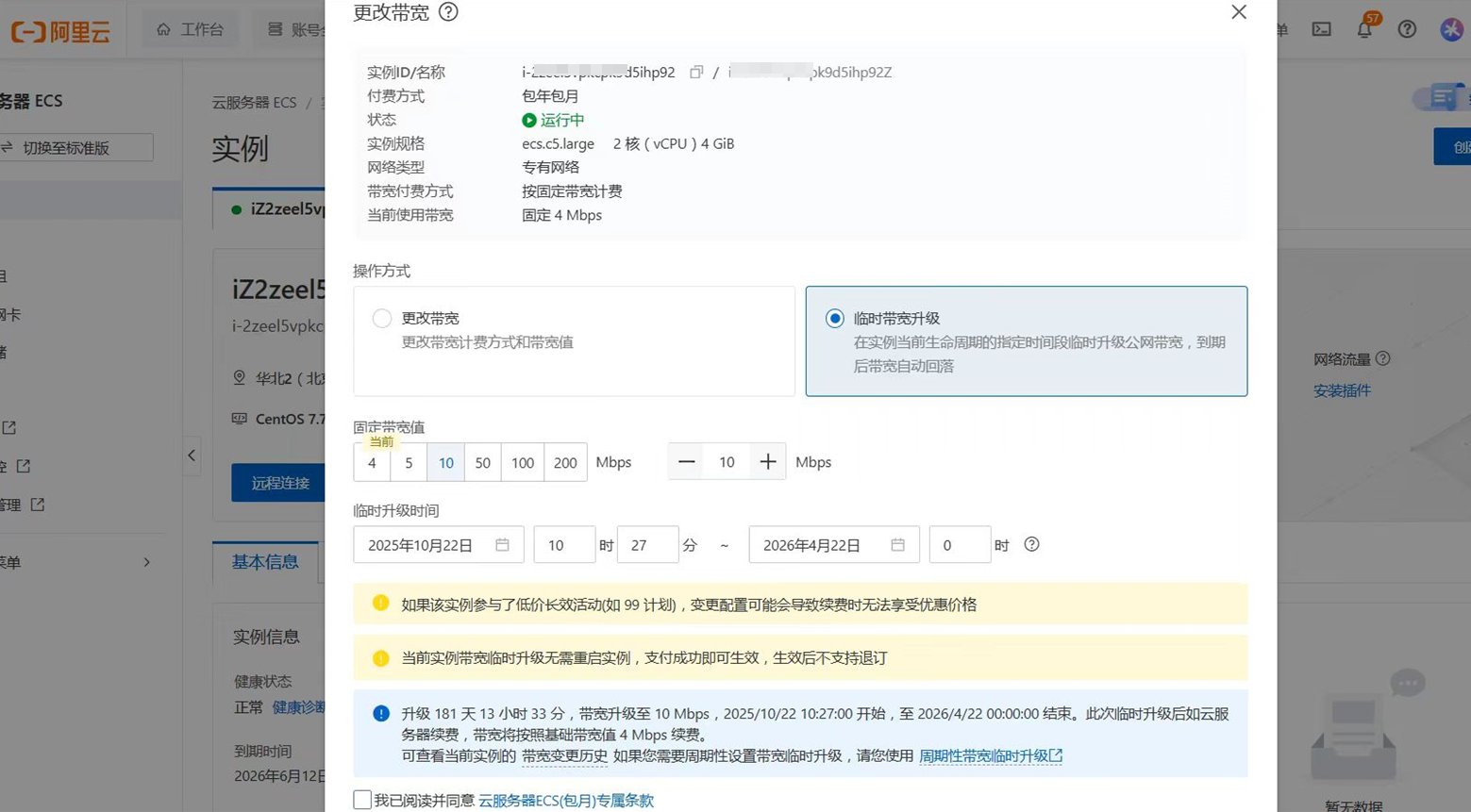Choose the 100 Mbps bandwidth preset
The height and width of the screenshot is (812, 1471).
pyautogui.click(x=523, y=462)
